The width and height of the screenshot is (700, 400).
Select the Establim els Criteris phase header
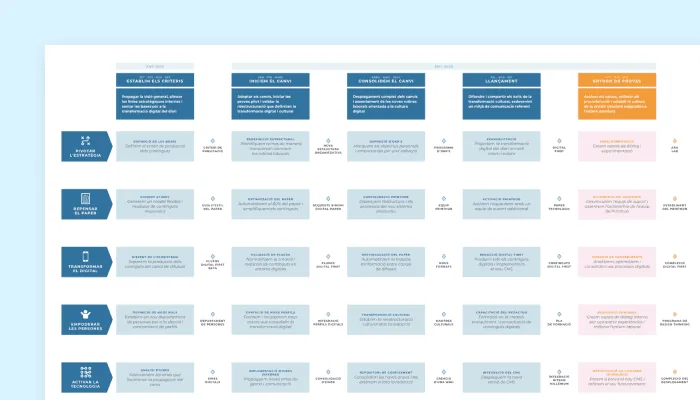(155, 80)
